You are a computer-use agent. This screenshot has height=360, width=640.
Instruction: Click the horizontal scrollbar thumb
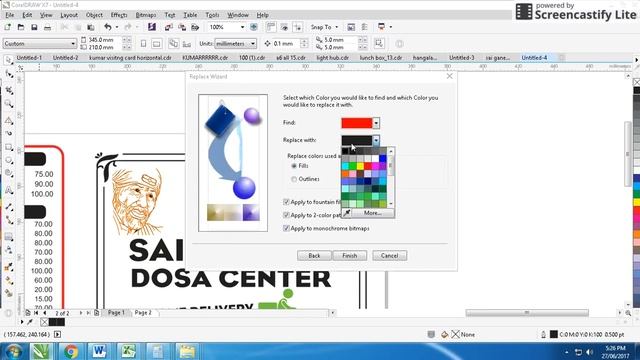pyautogui.click(x=527, y=313)
